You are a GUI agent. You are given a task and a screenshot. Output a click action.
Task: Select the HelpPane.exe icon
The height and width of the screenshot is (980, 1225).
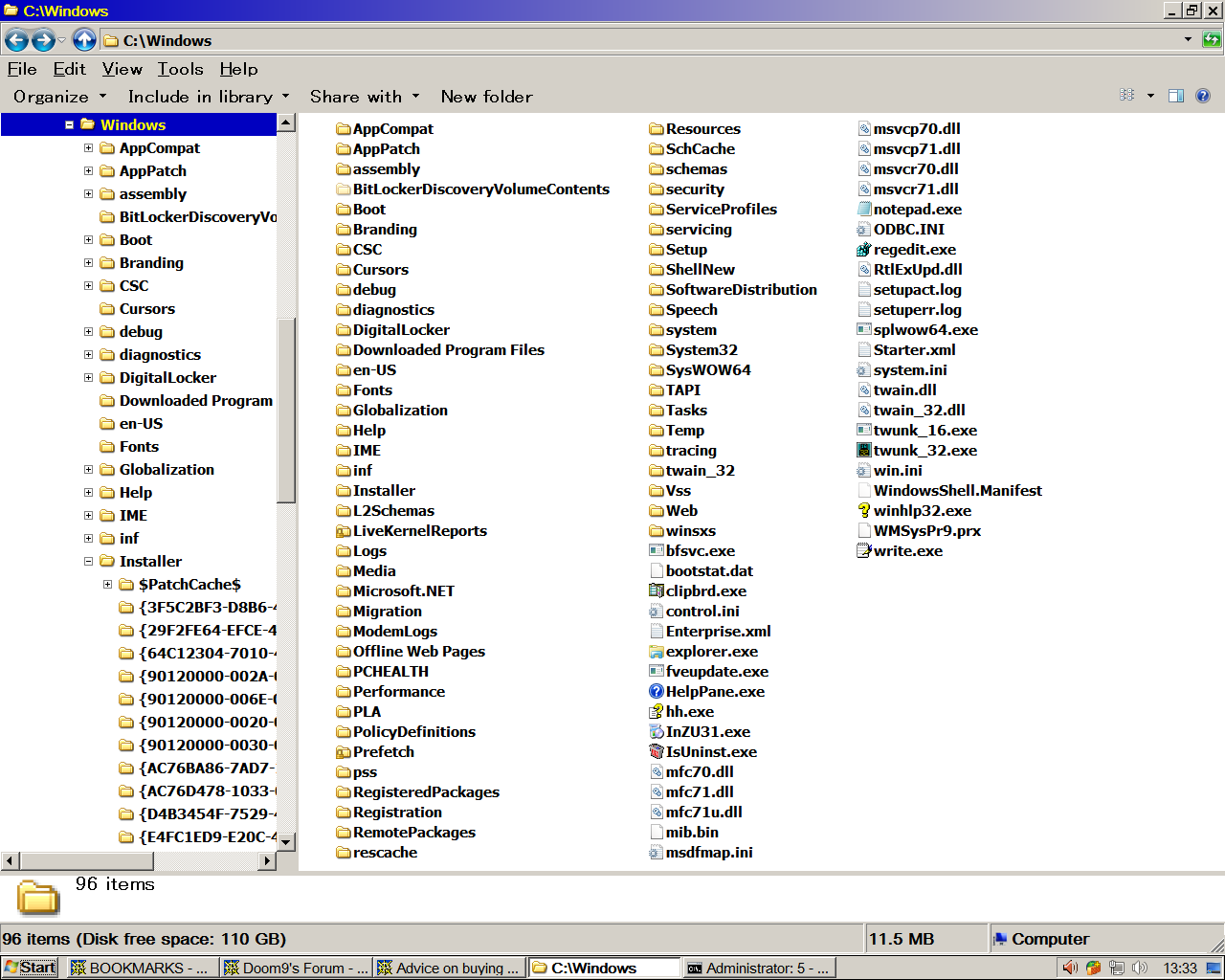[x=657, y=692]
